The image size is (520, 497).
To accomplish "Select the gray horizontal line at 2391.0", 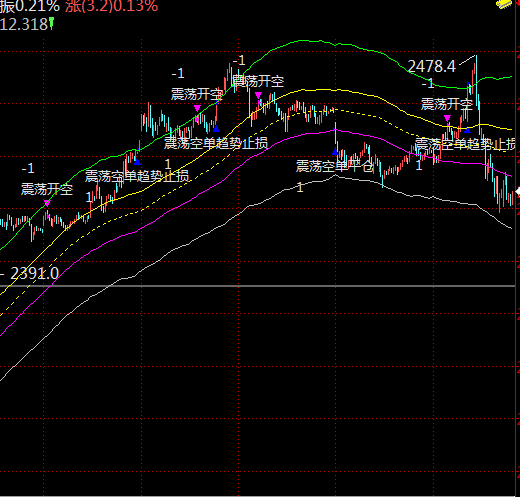I will point(258,286).
